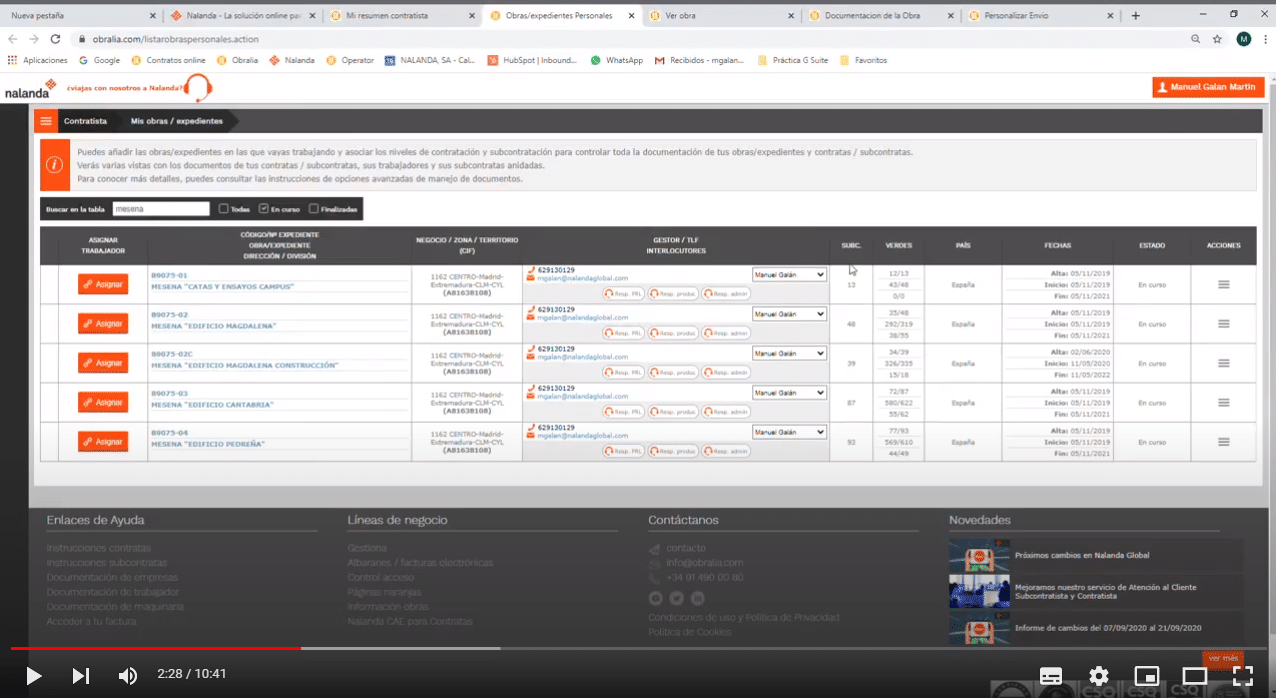Mute the video volume
This screenshot has width=1276, height=698.
pyautogui.click(x=128, y=676)
